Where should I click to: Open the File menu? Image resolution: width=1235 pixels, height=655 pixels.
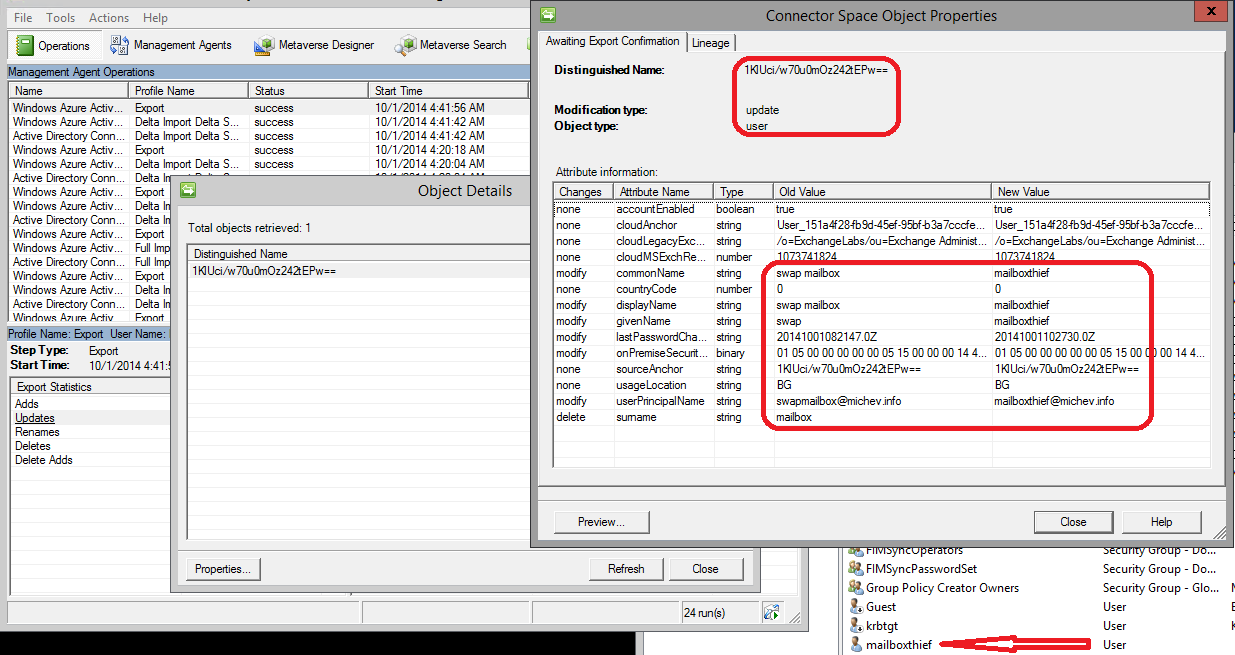23,18
